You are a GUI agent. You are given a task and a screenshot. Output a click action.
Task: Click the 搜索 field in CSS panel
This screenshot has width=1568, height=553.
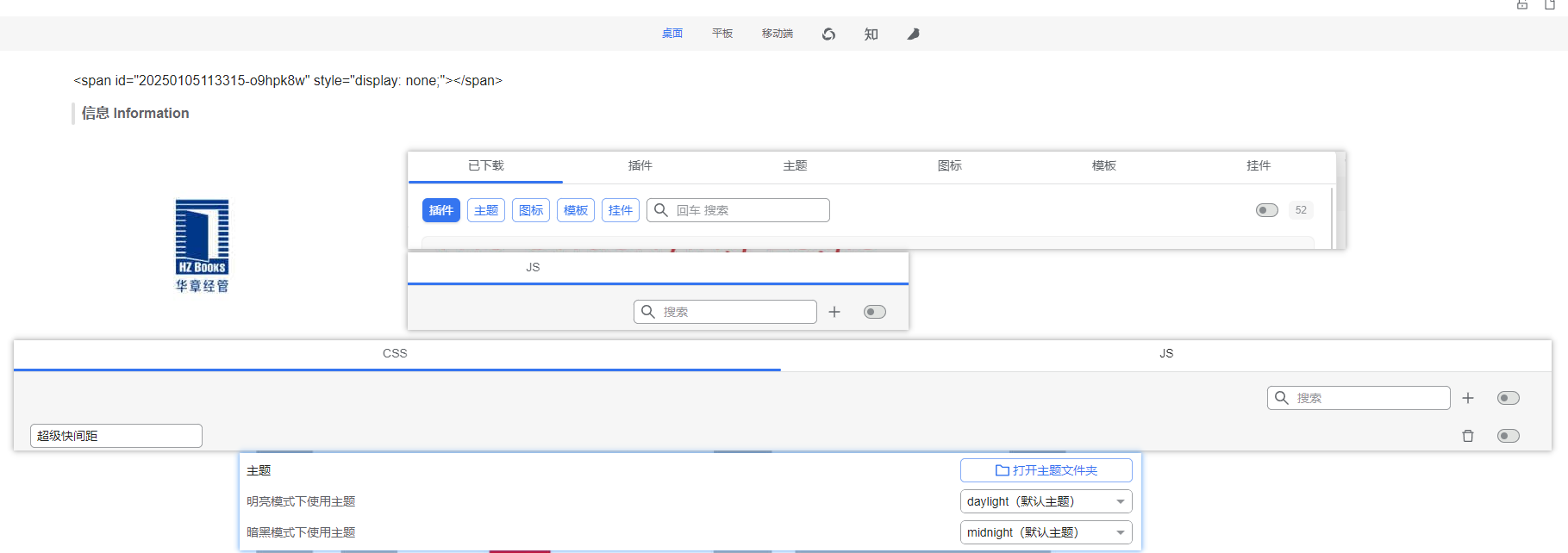tap(1359, 398)
